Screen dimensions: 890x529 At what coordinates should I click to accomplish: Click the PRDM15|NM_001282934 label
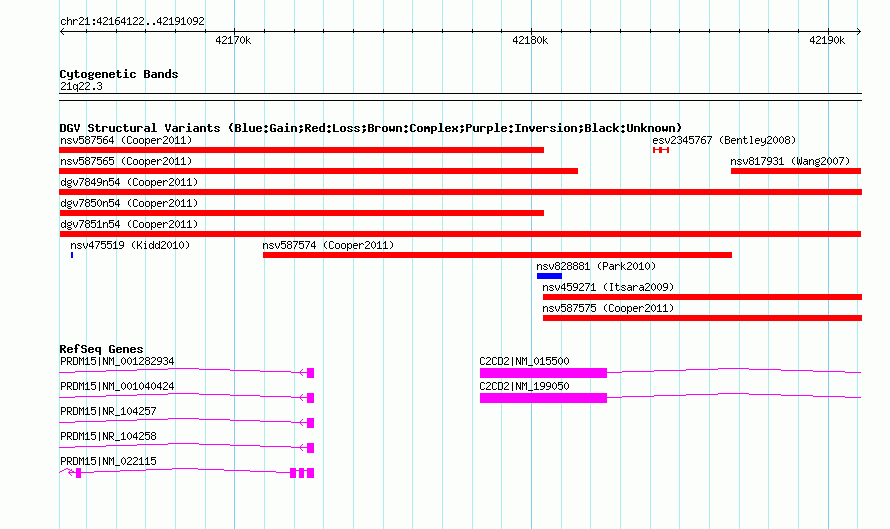coord(117,362)
